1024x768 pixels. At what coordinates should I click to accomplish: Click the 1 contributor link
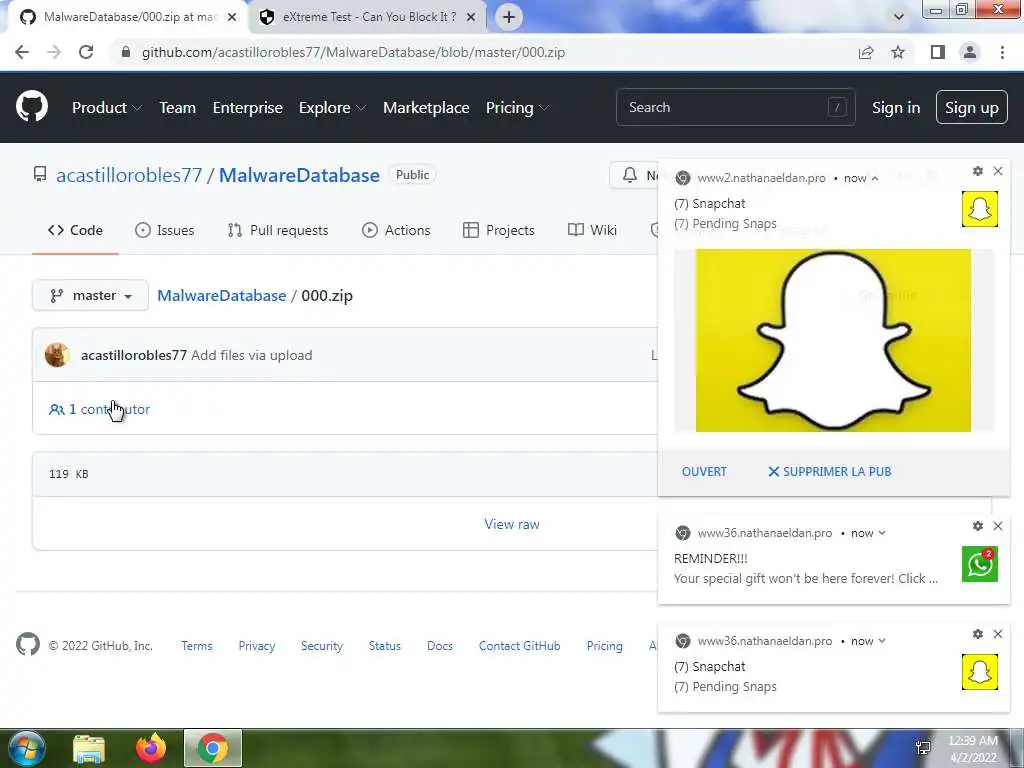coord(99,409)
